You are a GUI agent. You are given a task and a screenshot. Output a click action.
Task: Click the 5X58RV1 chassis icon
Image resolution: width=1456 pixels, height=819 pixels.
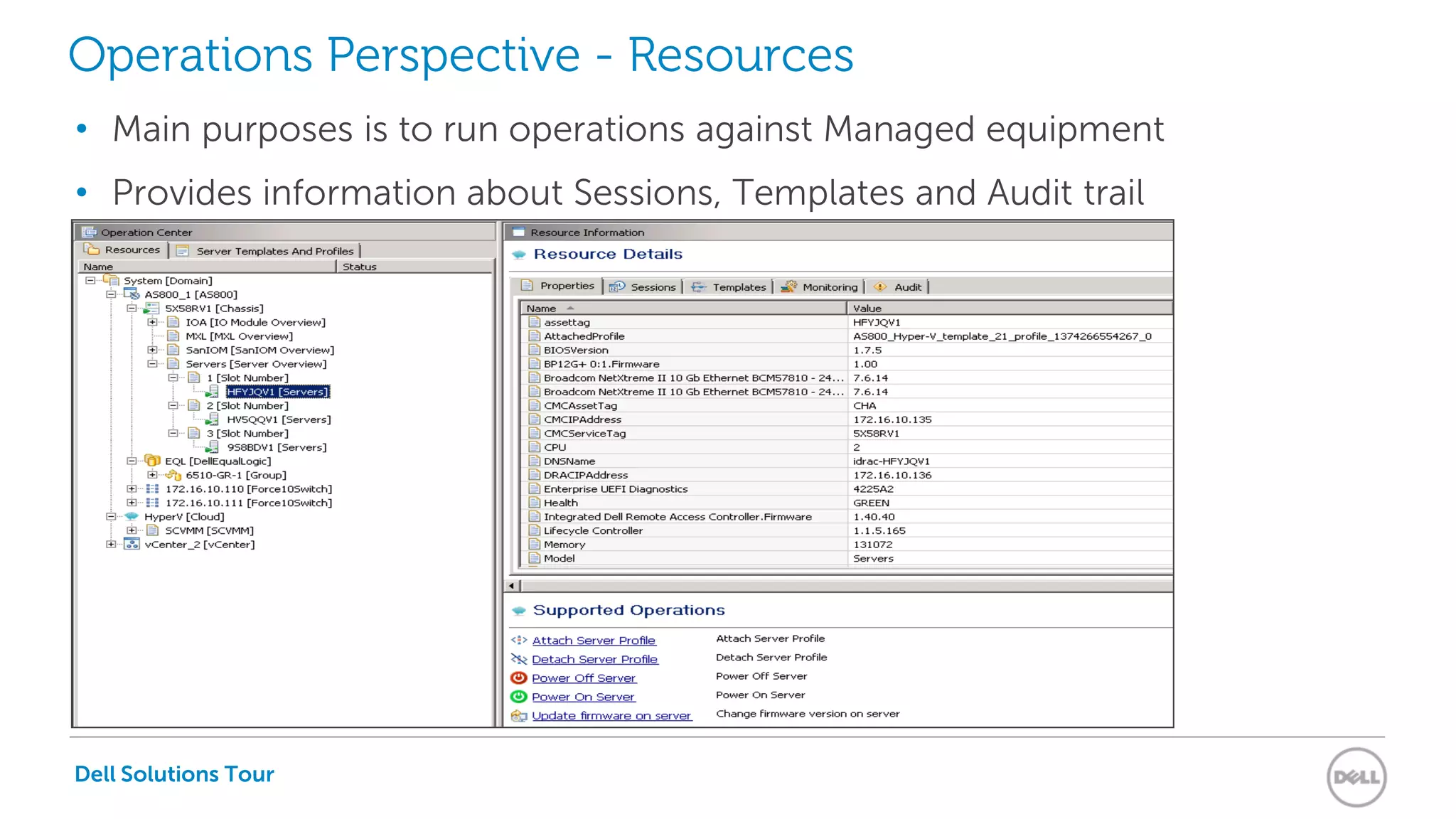[x=151, y=308]
